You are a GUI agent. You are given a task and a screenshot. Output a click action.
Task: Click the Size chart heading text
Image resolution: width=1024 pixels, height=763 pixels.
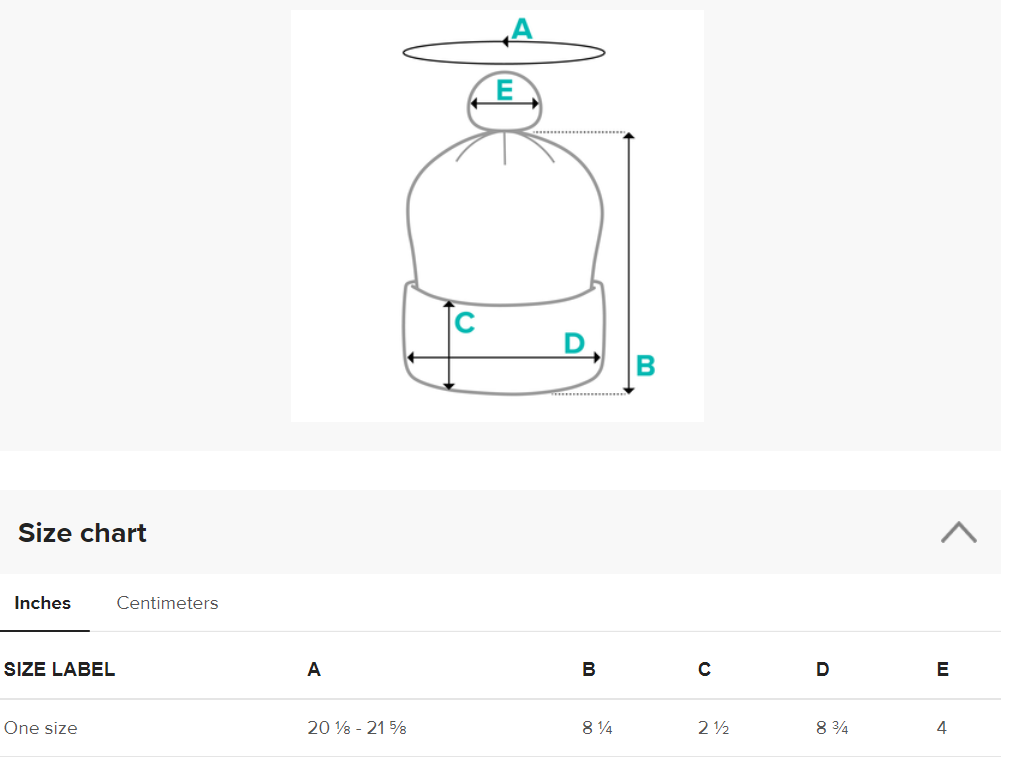pyautogui.click(x=83, y=533)
